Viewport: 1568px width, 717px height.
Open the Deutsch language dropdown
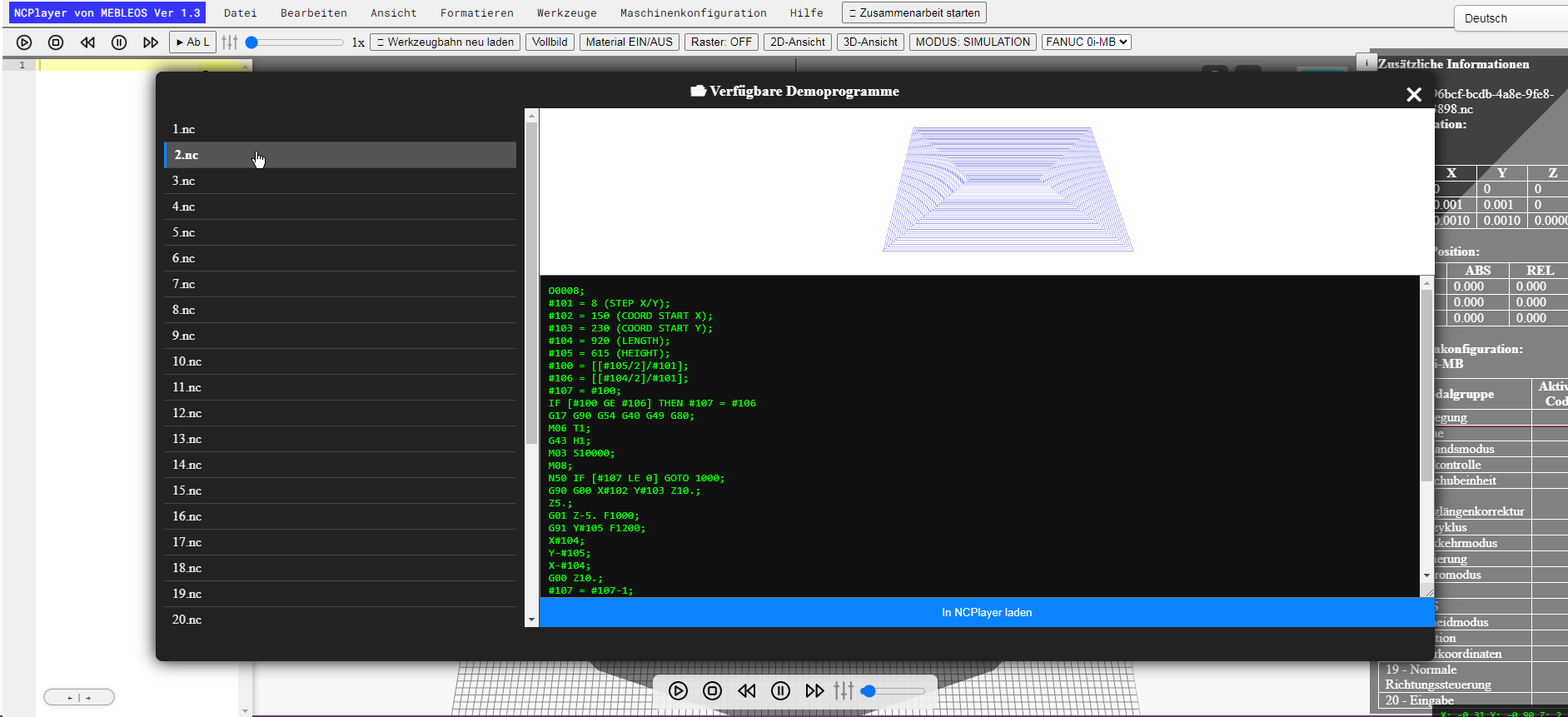tap(1511, 18)
